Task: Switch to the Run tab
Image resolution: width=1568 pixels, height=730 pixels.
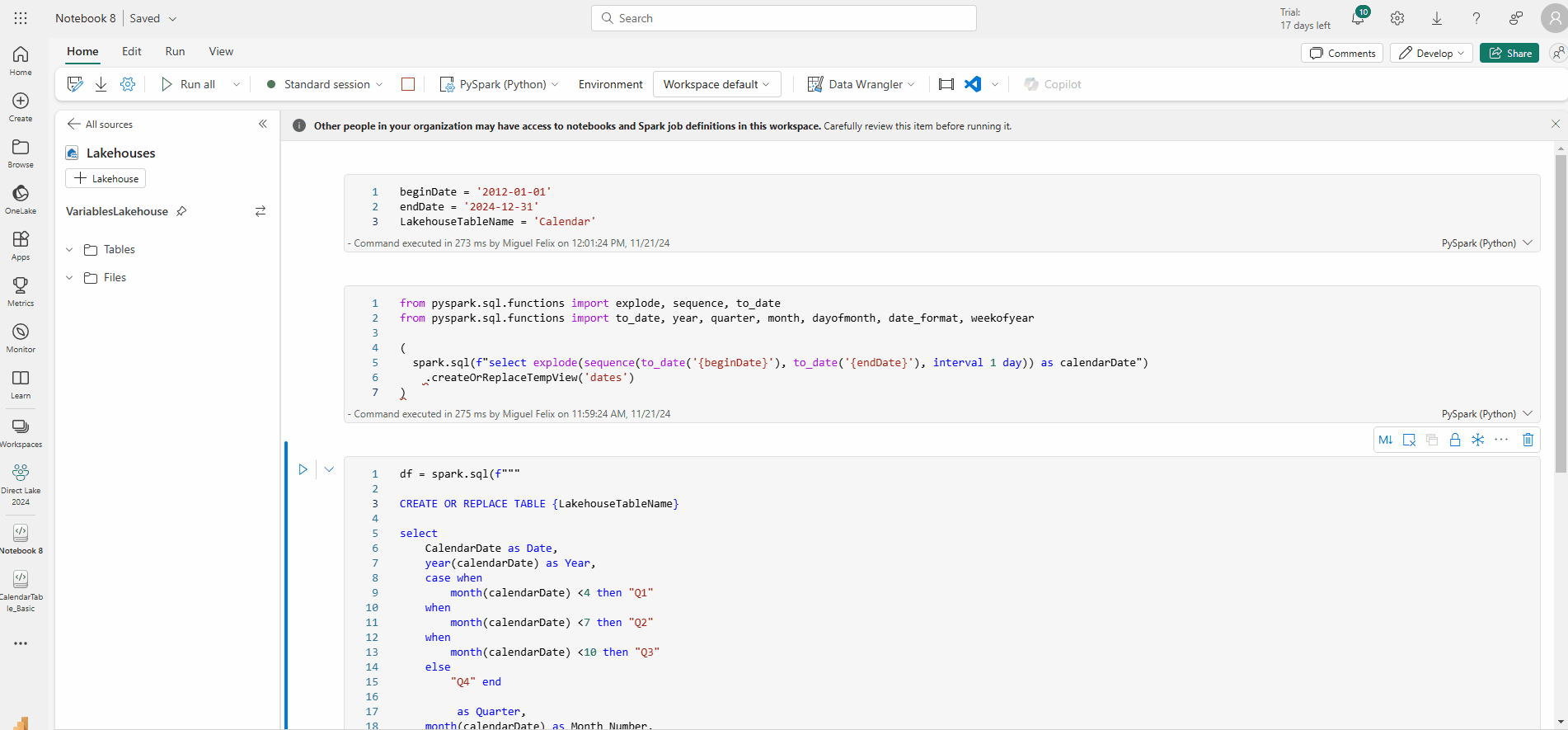Action: [x=175, y=51]
